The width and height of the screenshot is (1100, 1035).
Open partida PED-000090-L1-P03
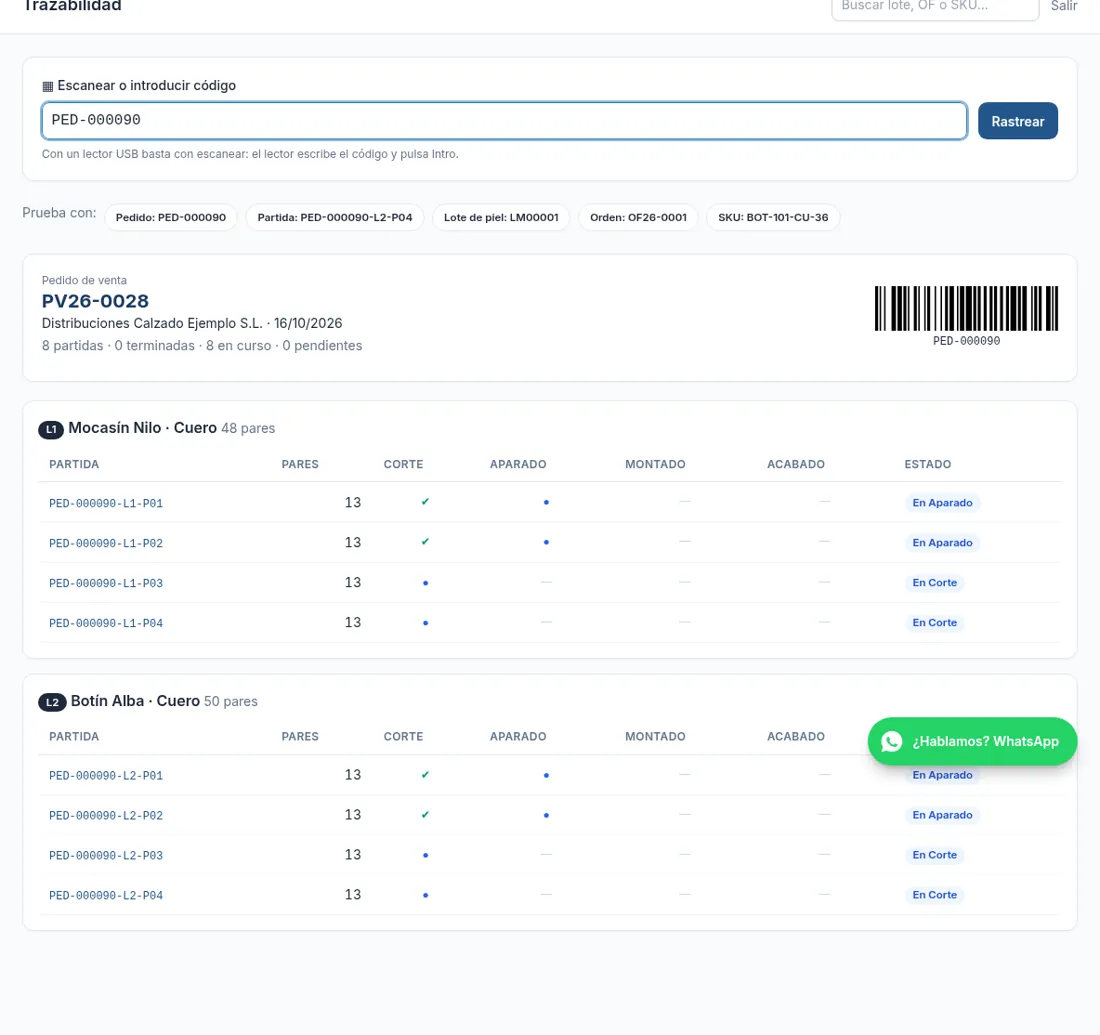[x=106, y=583]
